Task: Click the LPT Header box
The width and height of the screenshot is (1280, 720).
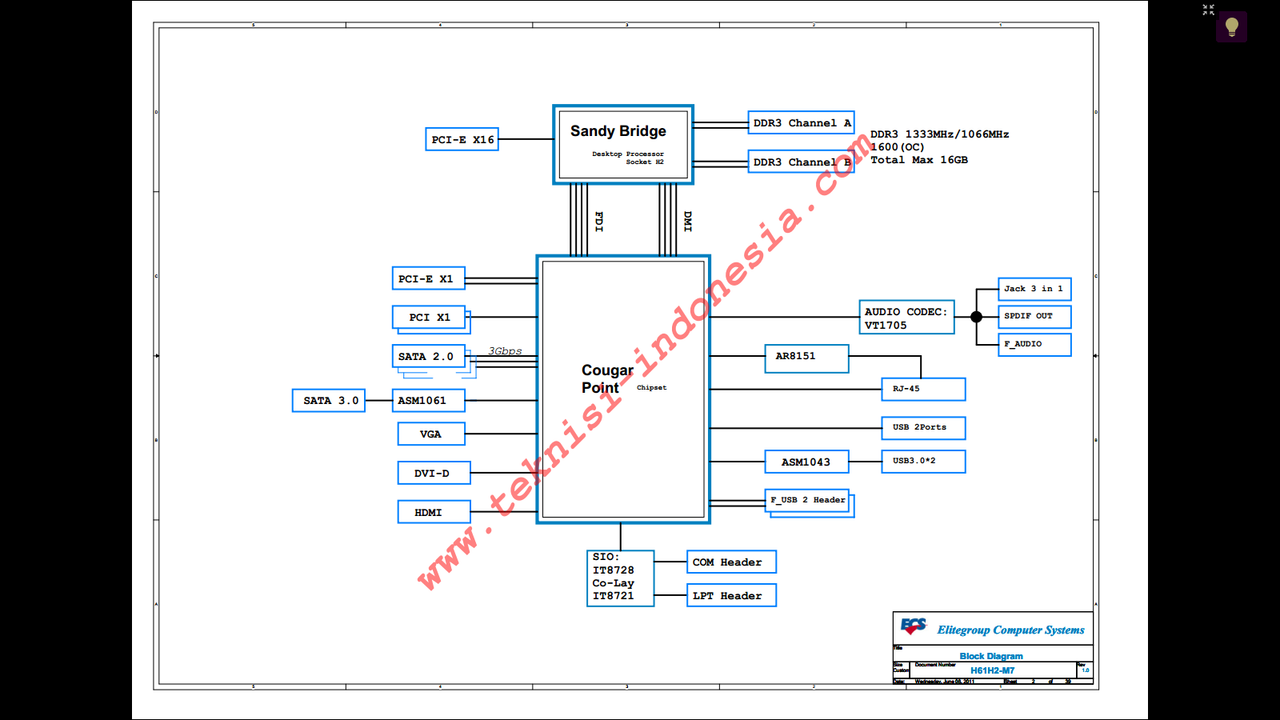Action: tap(731, 596)
